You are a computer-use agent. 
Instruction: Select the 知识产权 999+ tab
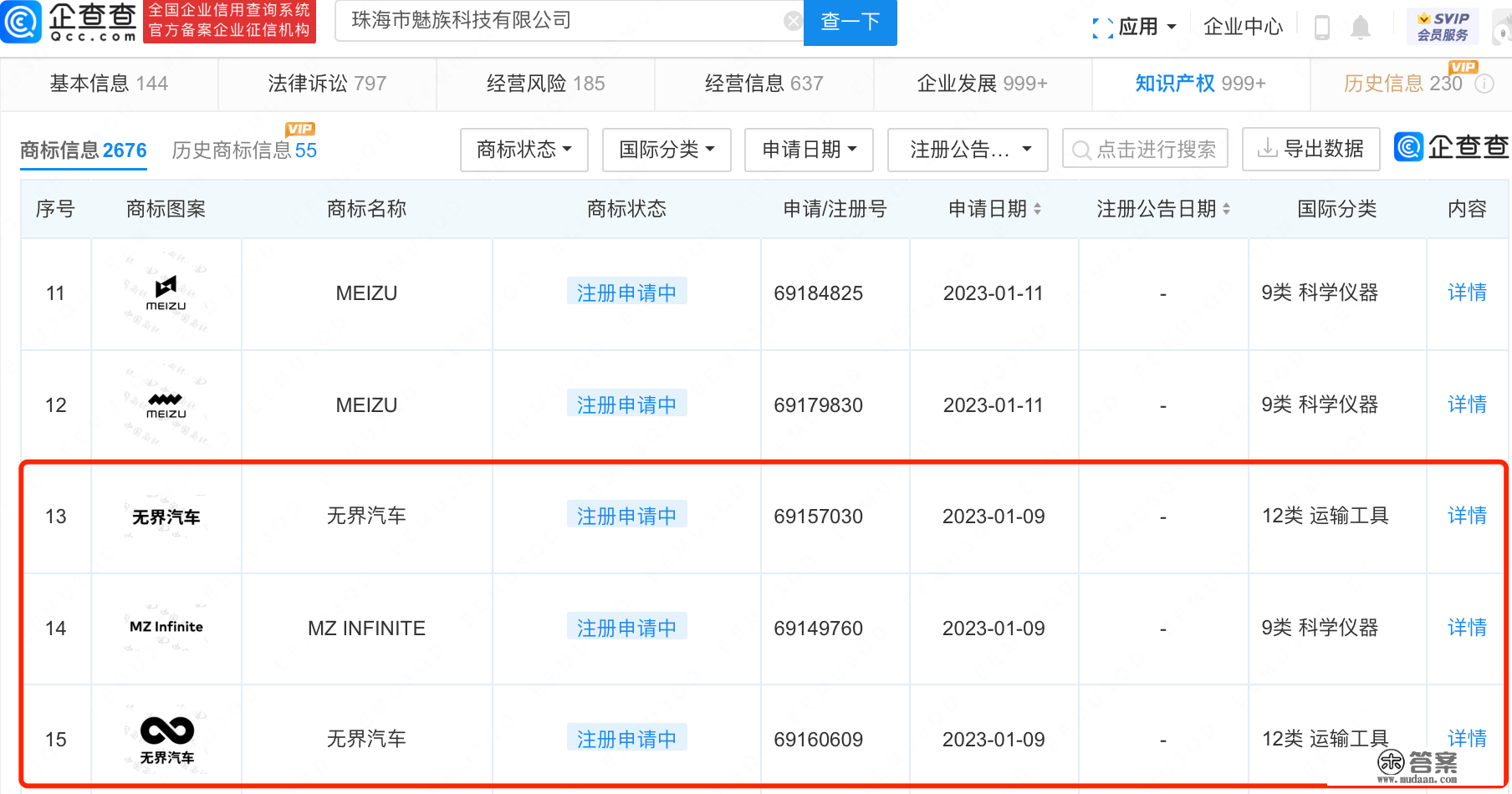coord(1200,84)
